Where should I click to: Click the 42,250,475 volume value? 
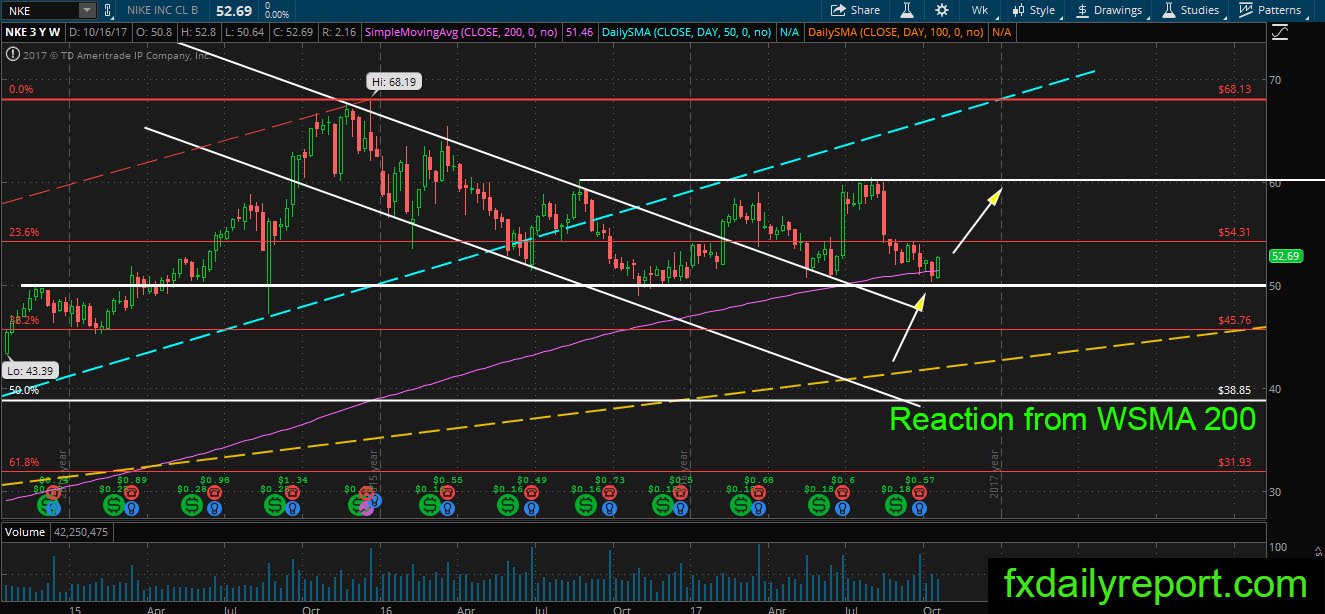click(81, 532)
